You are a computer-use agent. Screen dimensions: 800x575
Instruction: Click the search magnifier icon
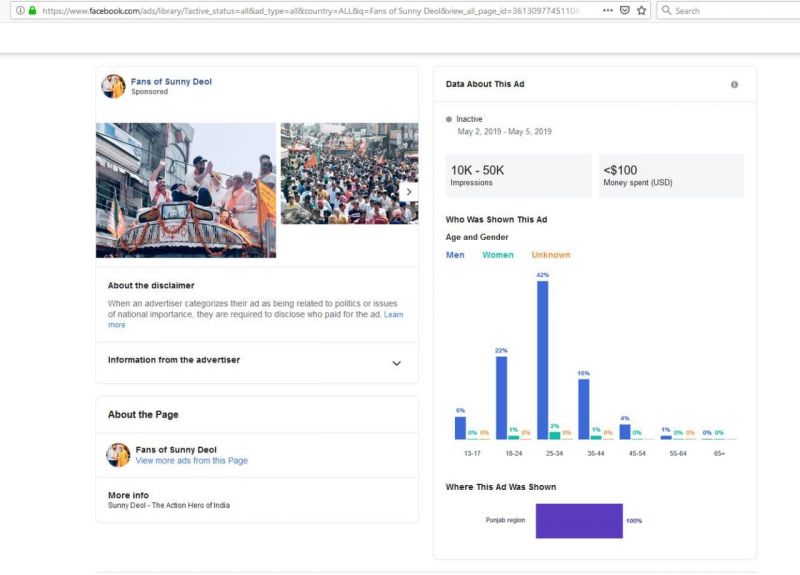point(666,10)
